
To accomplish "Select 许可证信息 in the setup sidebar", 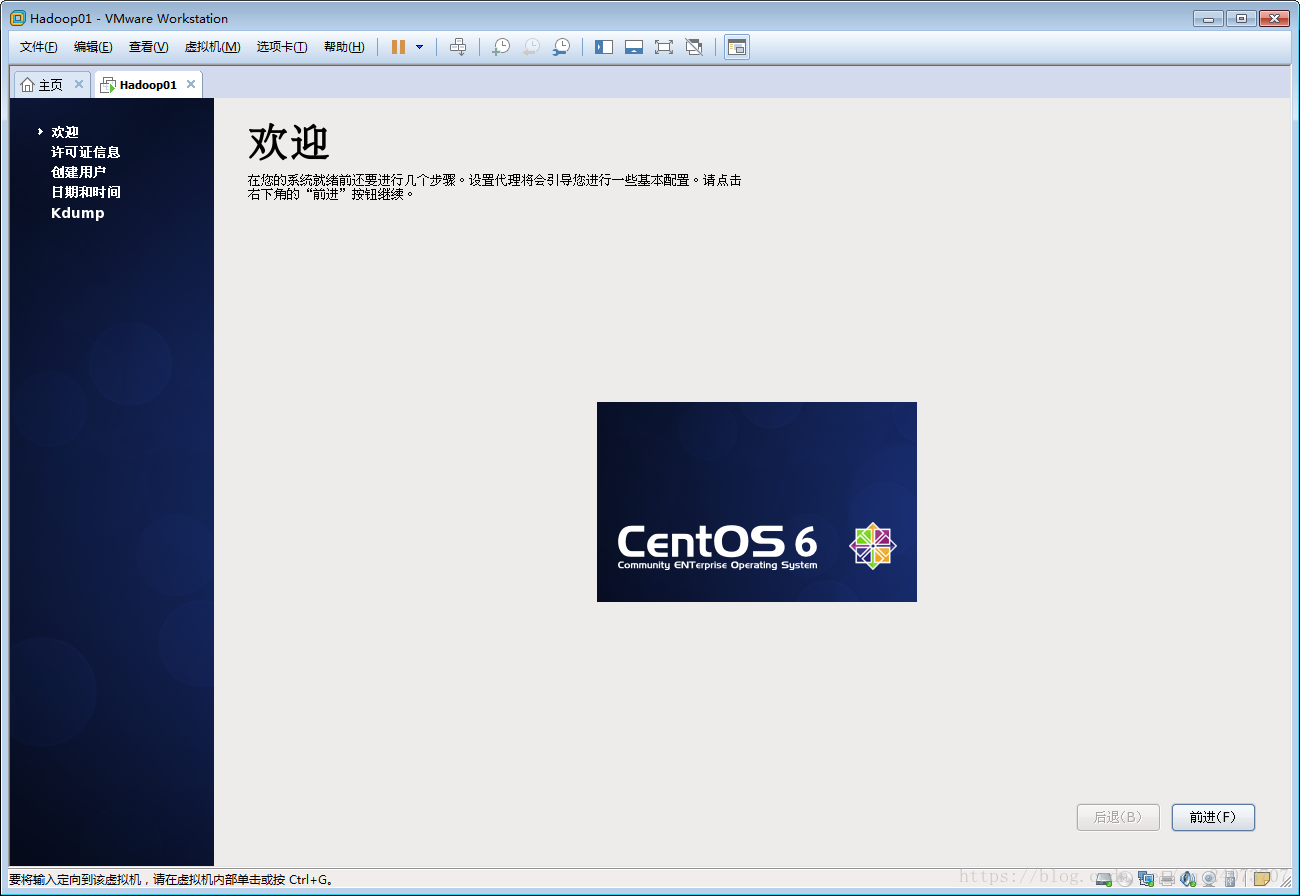I will tap(86, 152).
